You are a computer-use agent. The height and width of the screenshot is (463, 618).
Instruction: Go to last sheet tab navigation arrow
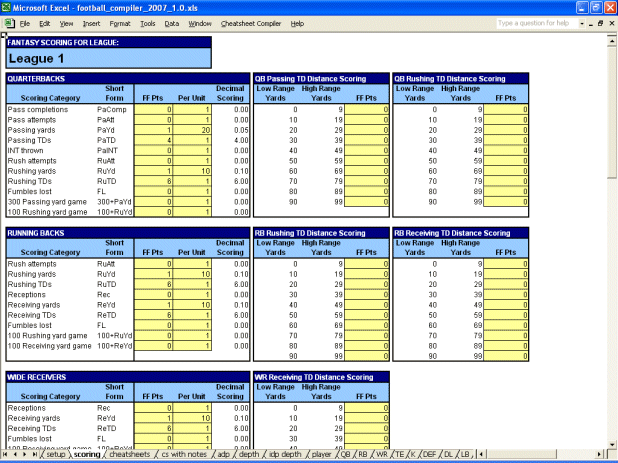(x=35, y=454)
